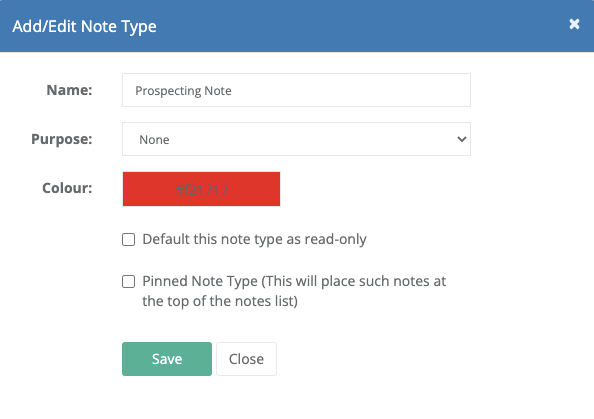Open the red Colour picker swatch
Image resolution: width=594 pixels, height=419 pixels.
201,189
